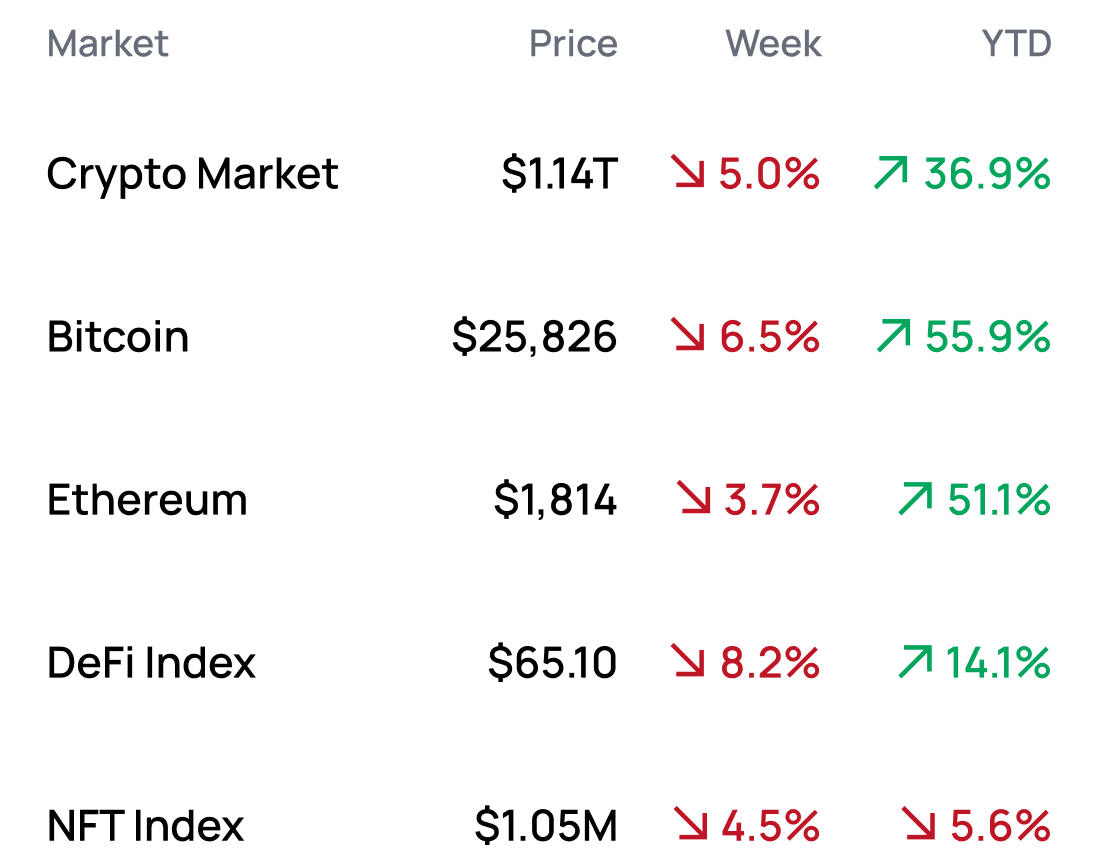Open the Bitcoin market entry

click(x=118, y=337)
